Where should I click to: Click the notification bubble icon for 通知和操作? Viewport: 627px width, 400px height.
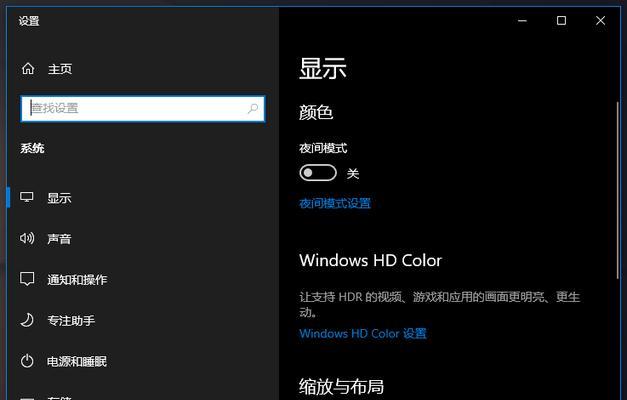(27, 279)
